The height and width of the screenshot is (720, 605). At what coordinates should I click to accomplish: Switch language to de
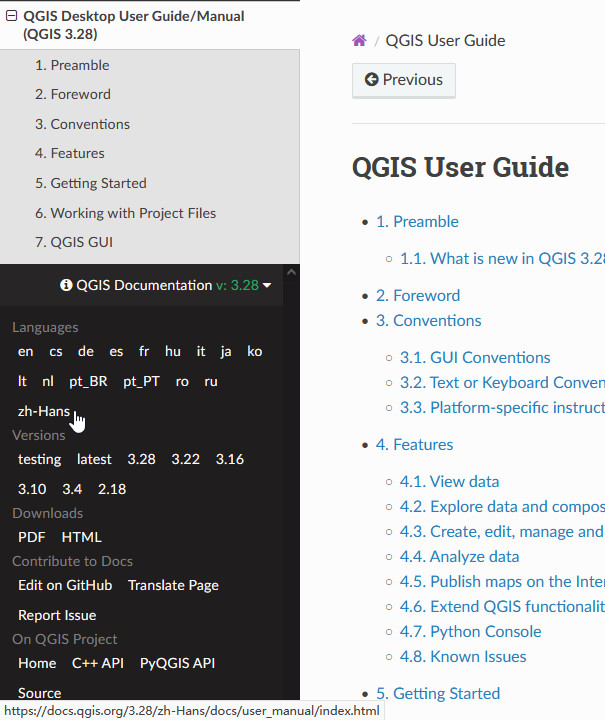click(86, 352)
